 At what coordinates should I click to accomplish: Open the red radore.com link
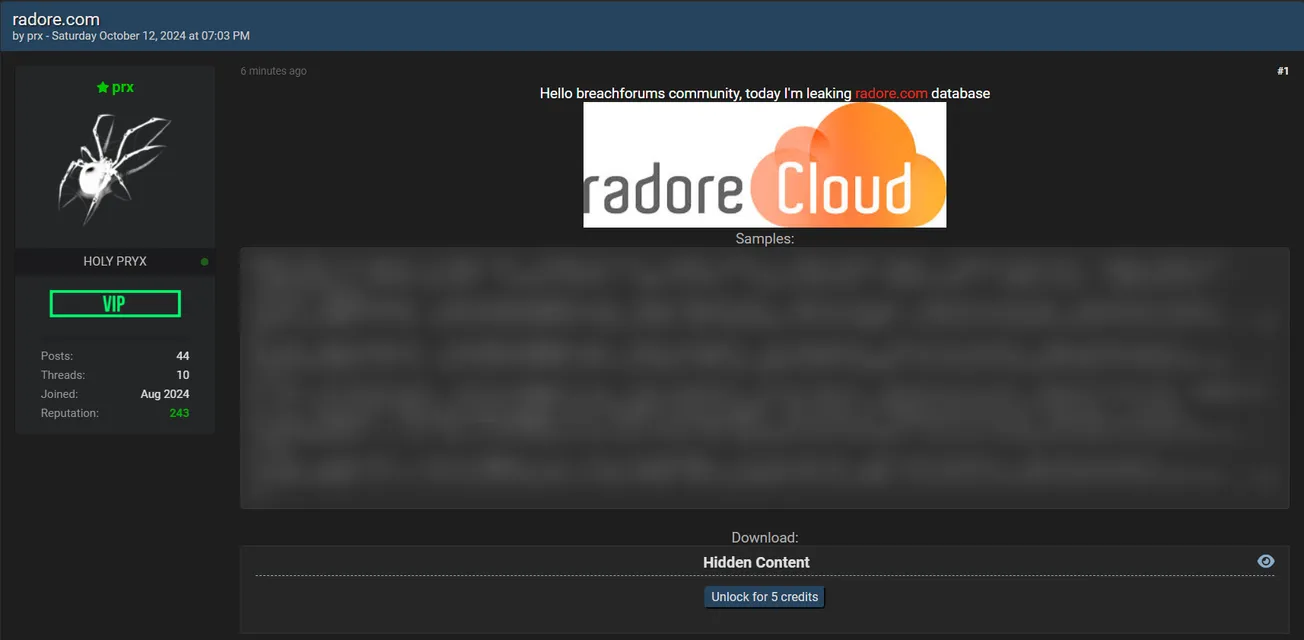pyautogui.click(x=891, y=93)
